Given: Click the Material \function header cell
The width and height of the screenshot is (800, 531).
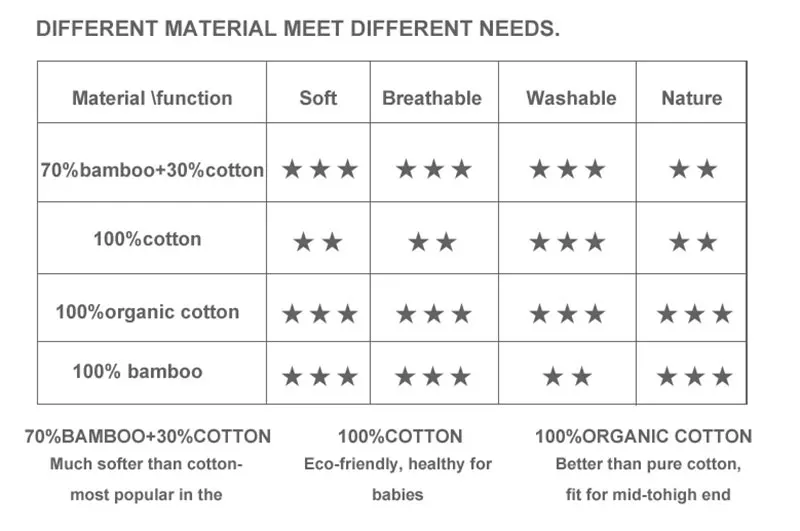Looking at the screenshot, I should coord(152,98).
